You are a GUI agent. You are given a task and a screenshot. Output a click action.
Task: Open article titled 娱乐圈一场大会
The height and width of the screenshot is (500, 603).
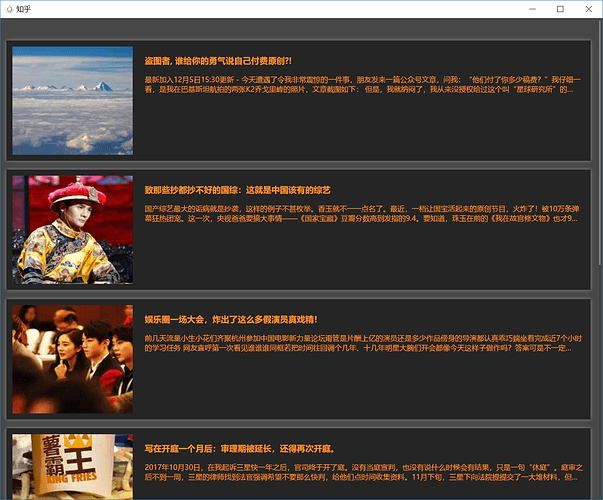pos(231,320)
